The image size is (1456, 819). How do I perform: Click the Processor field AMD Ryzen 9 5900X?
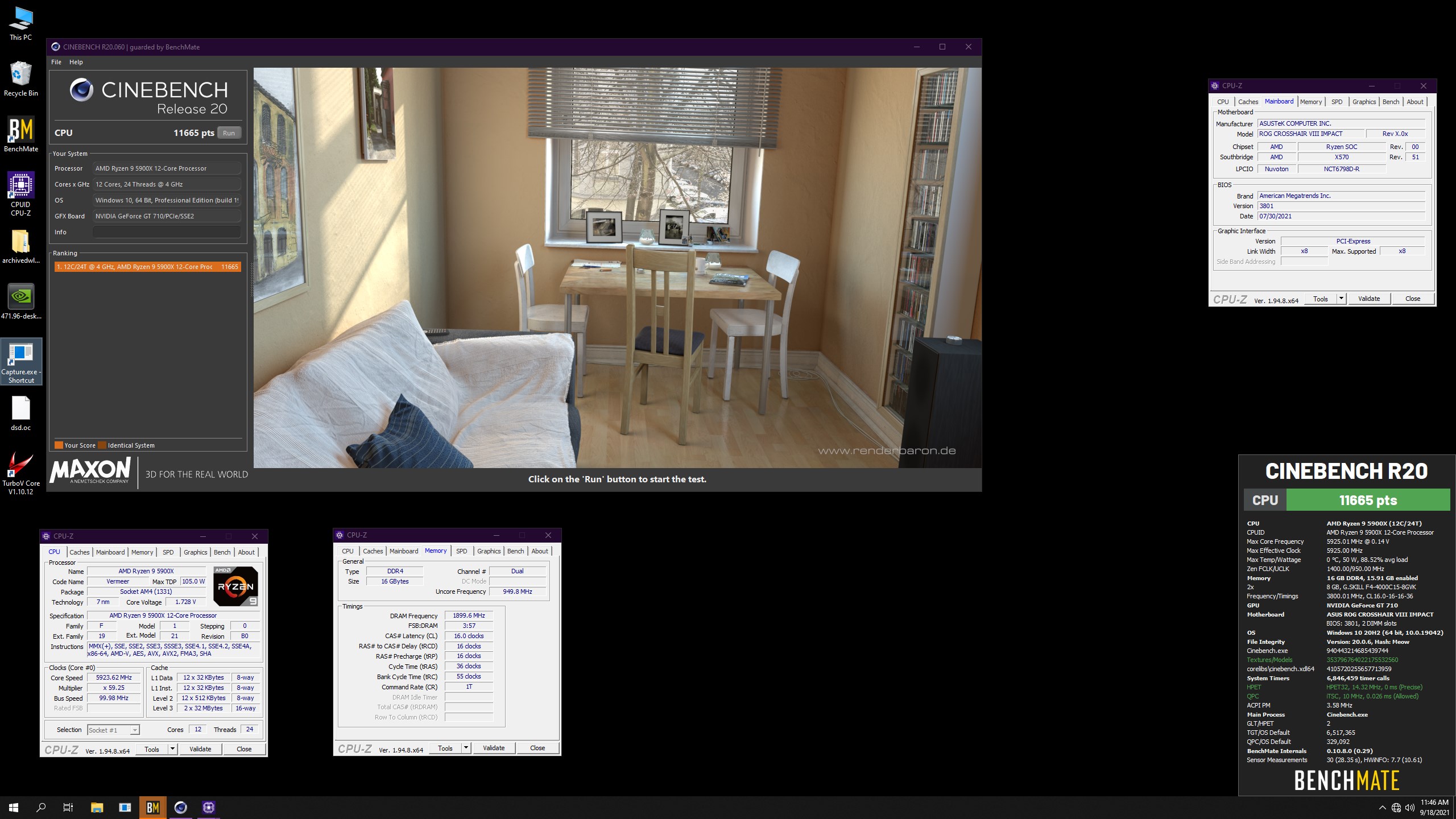click(x=167, y=168)
